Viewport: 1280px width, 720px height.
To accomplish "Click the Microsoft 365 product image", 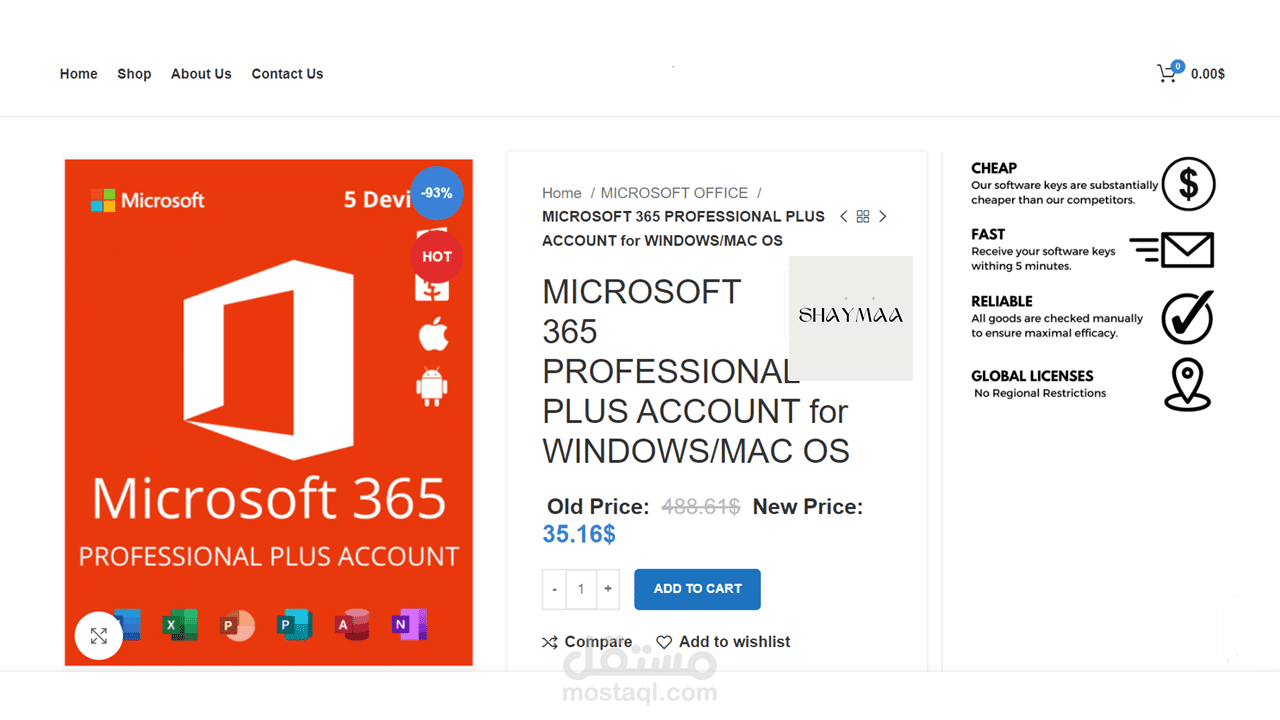I will [x=269, y=412].
